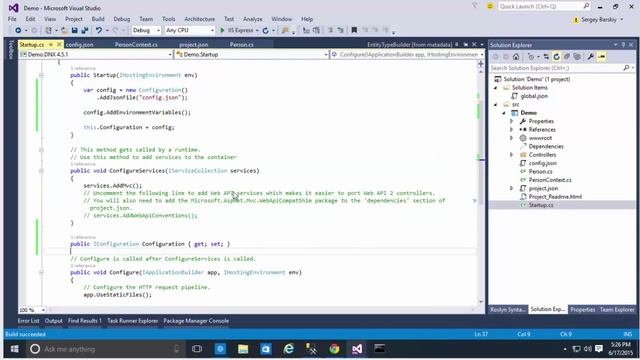
Task: Open the Analyze menu
Action: tap(253, 19)
